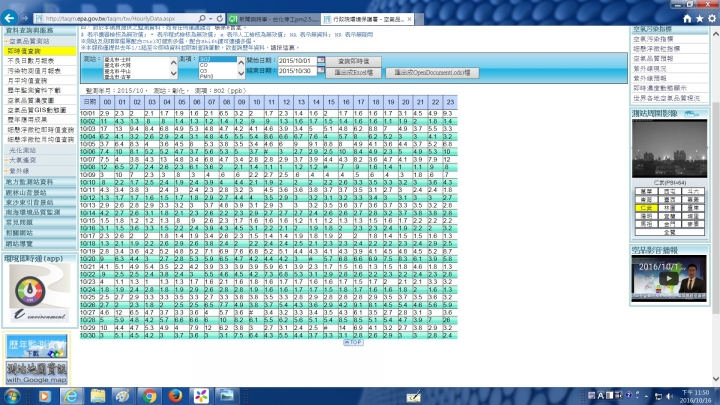
Task: Click the end date field 2015/10/30
Action: 298,71
